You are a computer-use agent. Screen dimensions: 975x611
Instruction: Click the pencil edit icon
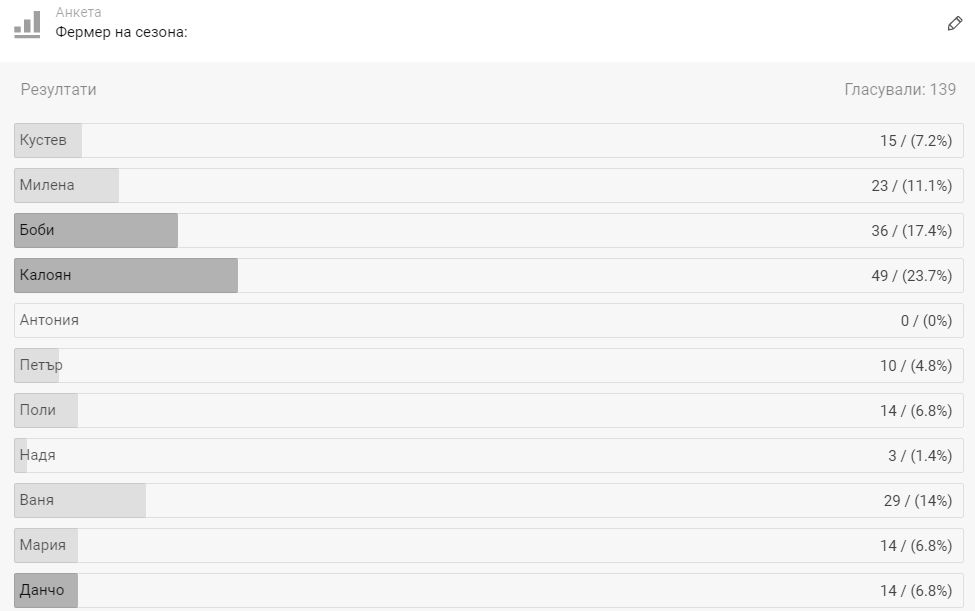(954, 24)
